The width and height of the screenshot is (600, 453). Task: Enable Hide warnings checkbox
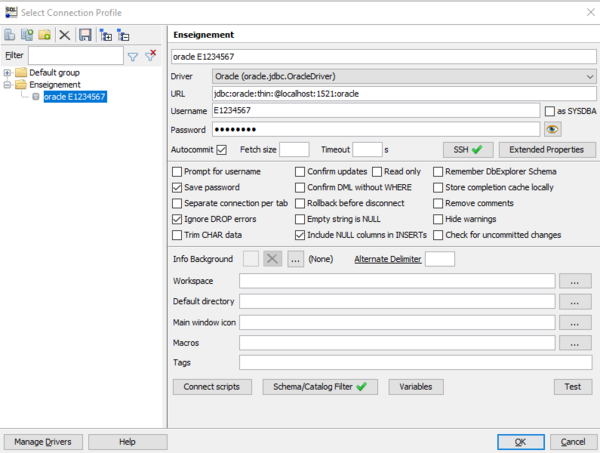[438, 219]
